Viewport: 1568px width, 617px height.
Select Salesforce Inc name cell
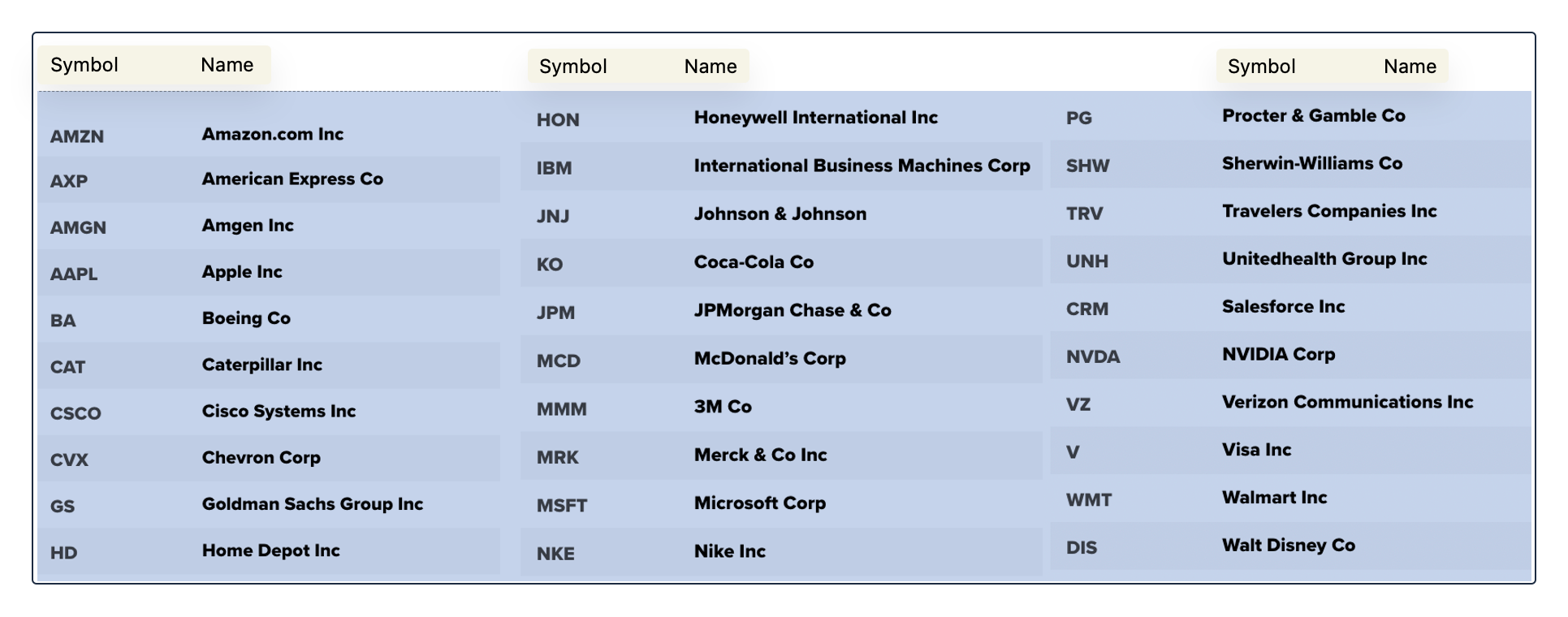pos(1284,307)
